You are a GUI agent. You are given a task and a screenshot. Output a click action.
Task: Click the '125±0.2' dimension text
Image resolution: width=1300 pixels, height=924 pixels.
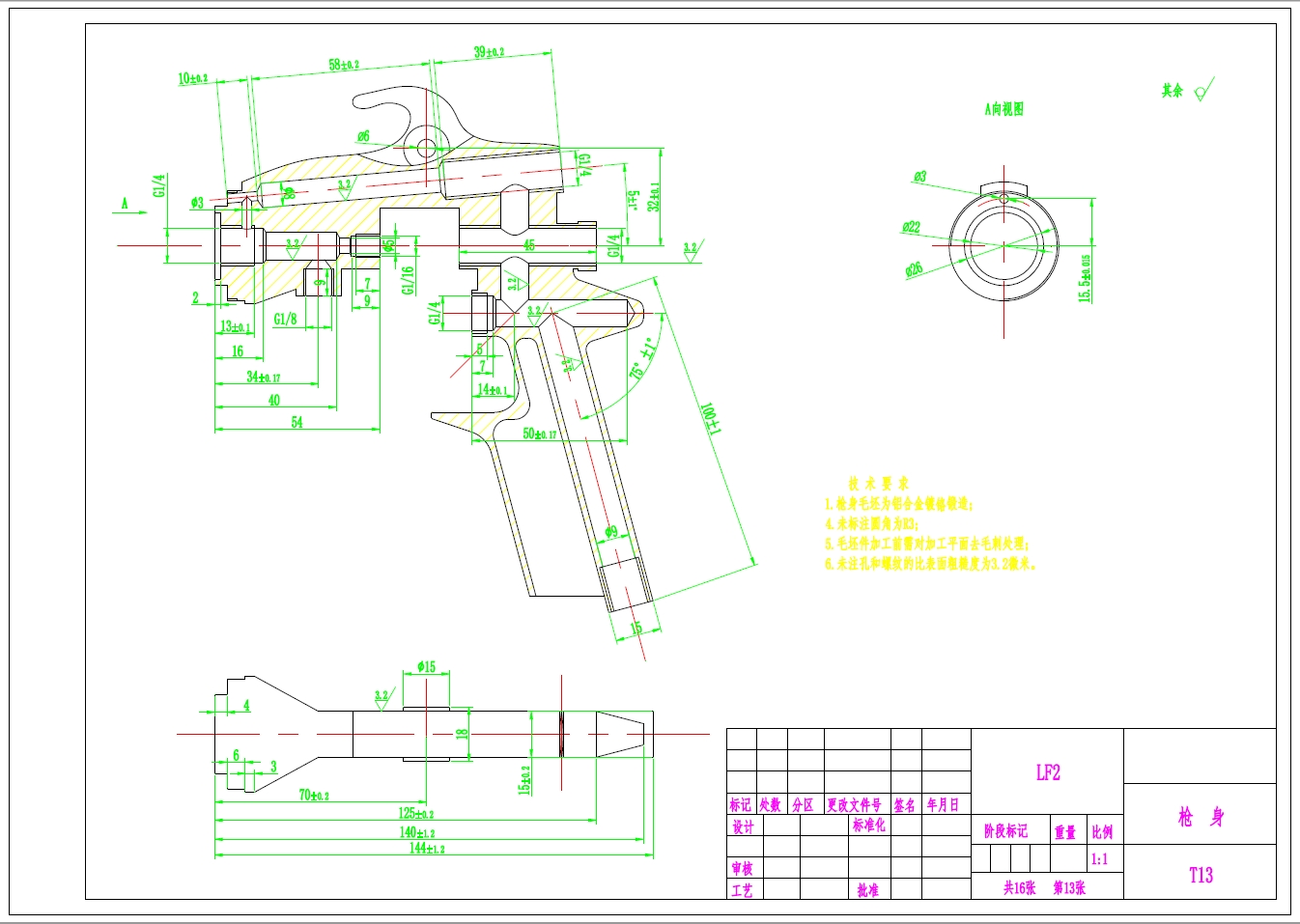[x=416, y=813]
